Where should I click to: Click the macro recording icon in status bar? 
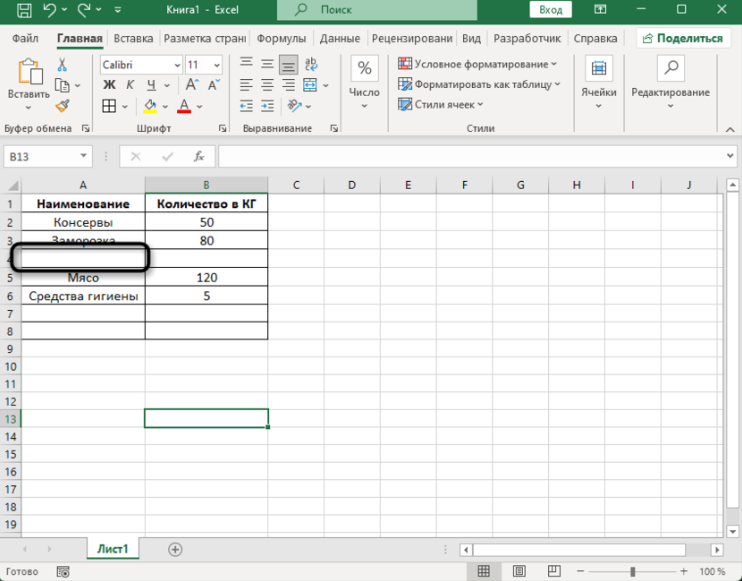(x=62, y=571)
